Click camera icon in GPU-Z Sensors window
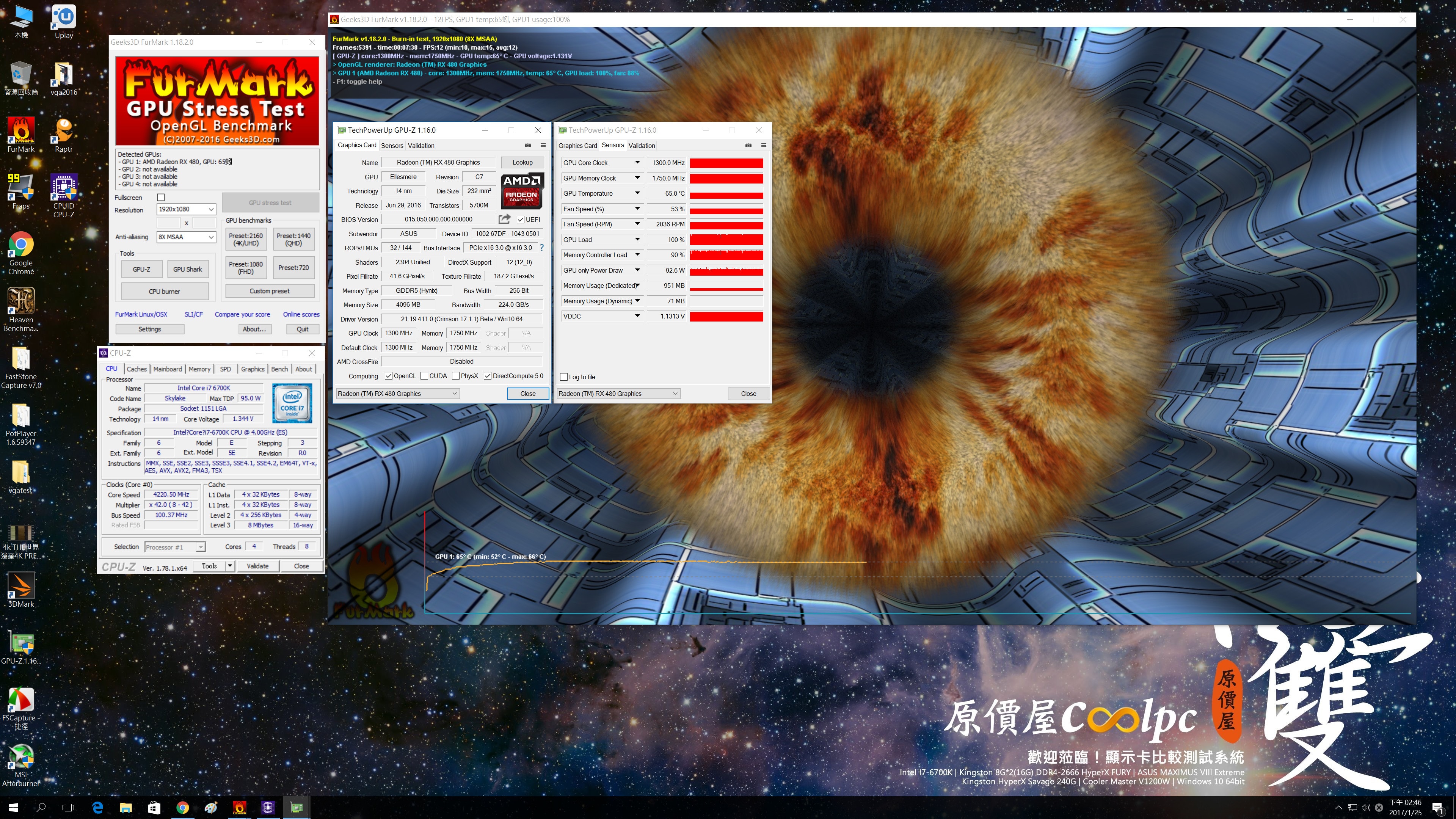Screen dimensions: 1456x819 click(x=748, y=145)
